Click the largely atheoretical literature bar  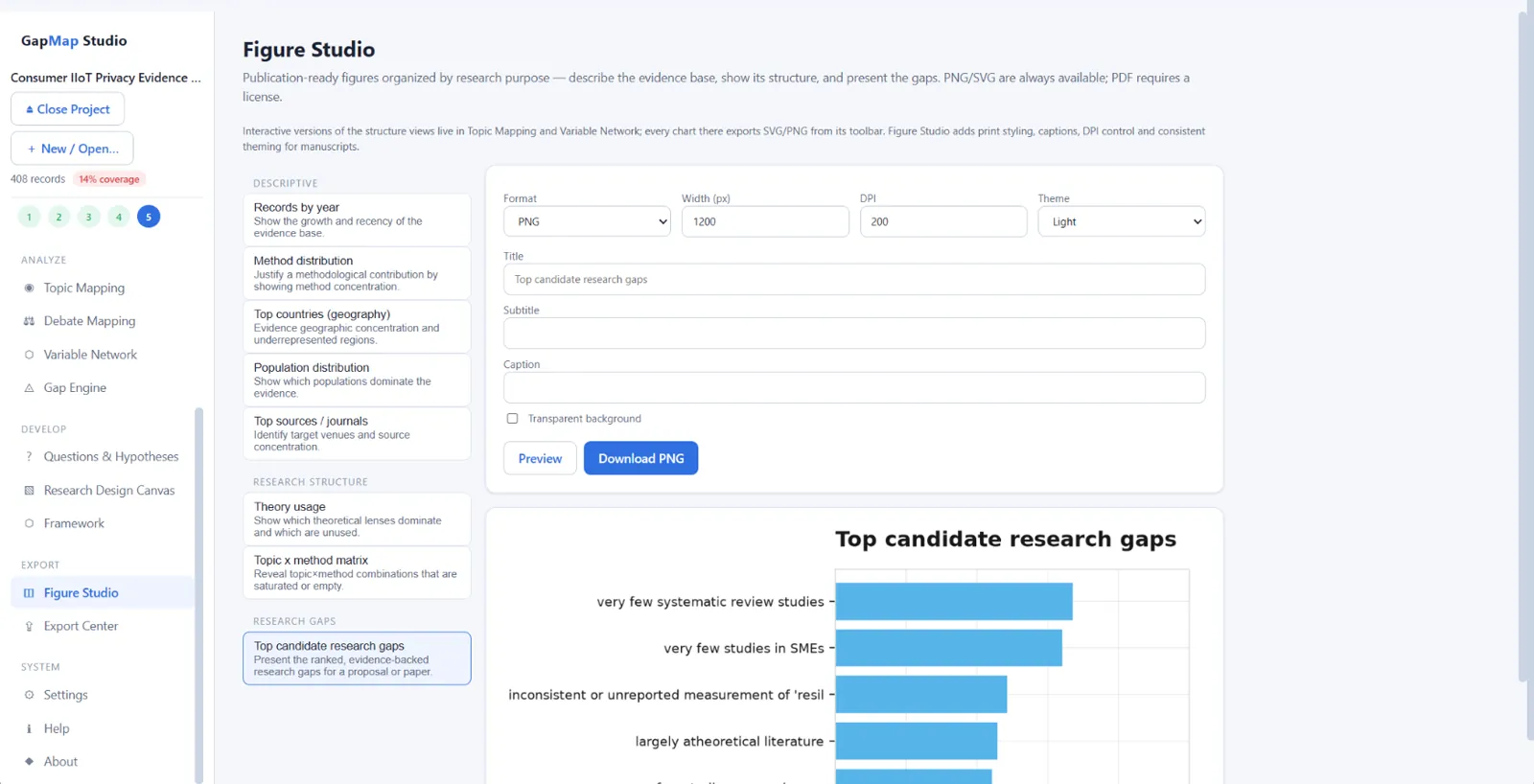tap(917, 741)
